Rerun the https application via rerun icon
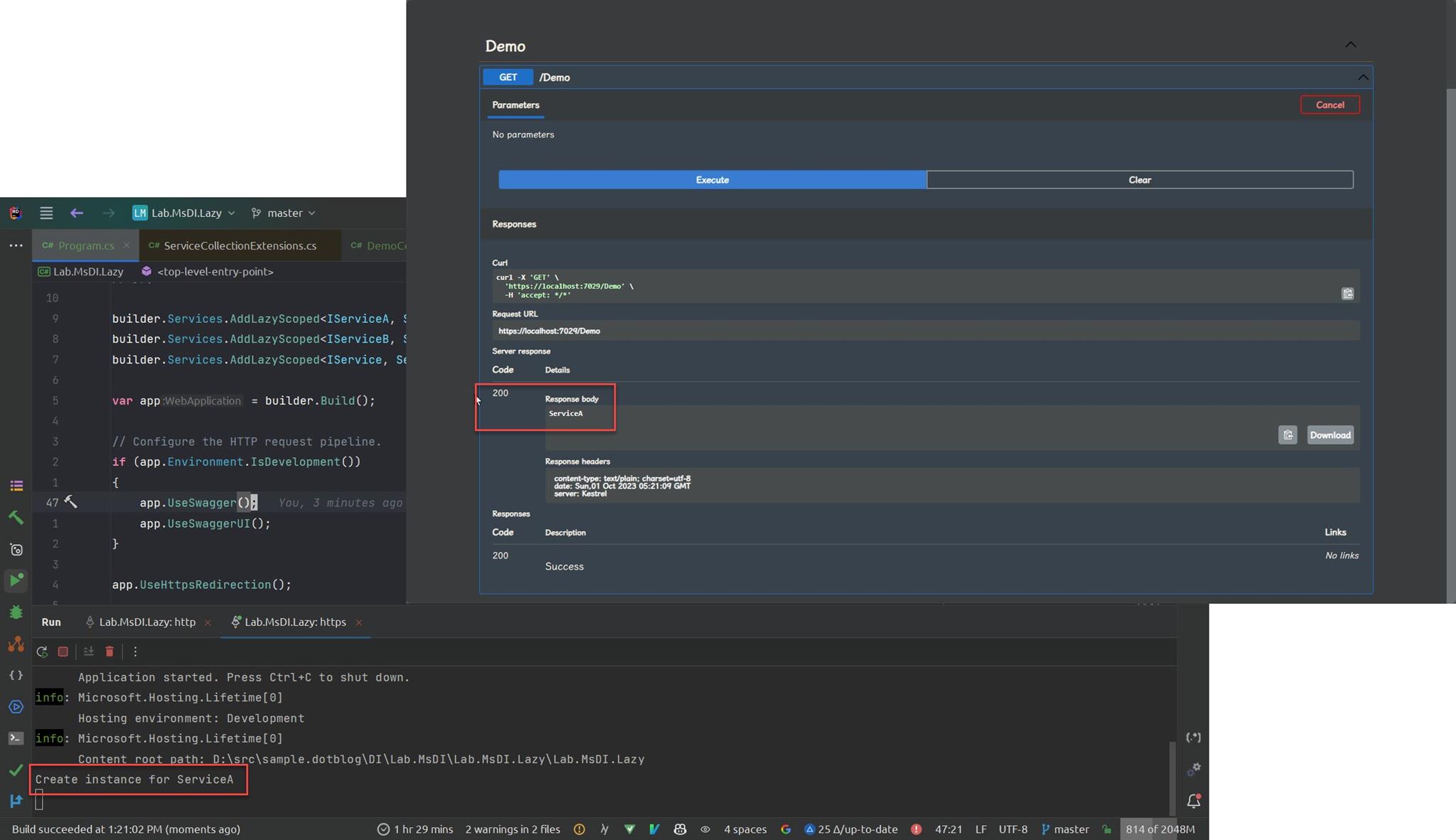This screenshot has height=840, width=1456. 42,652
